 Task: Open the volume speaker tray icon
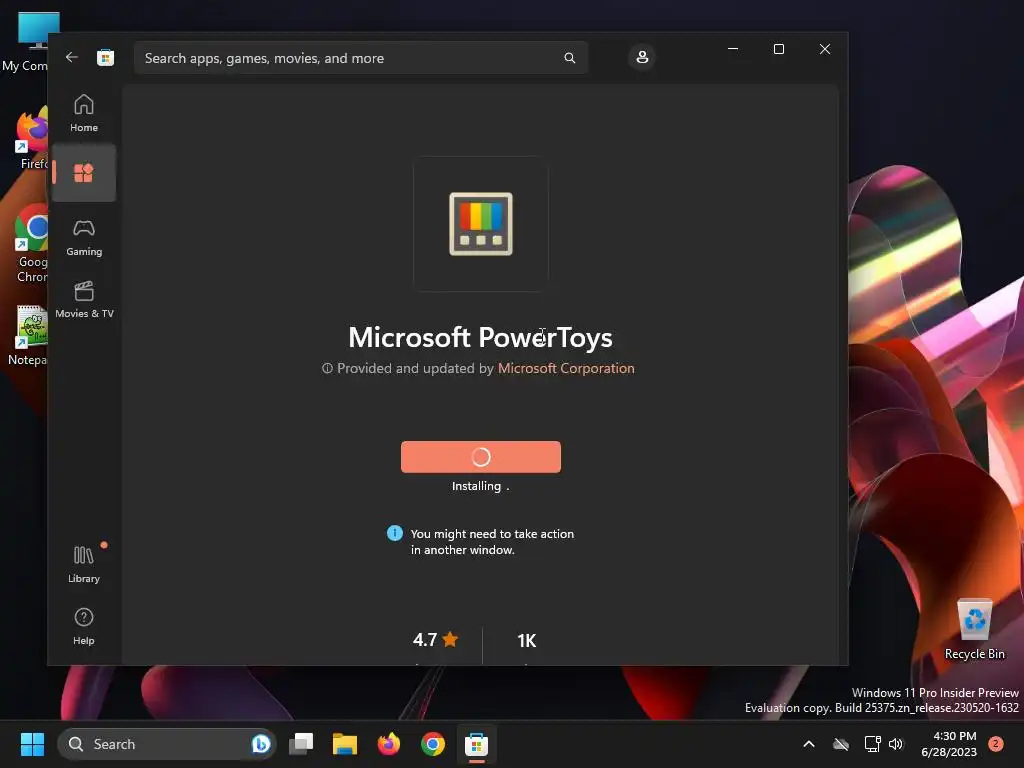click(896, 744)
